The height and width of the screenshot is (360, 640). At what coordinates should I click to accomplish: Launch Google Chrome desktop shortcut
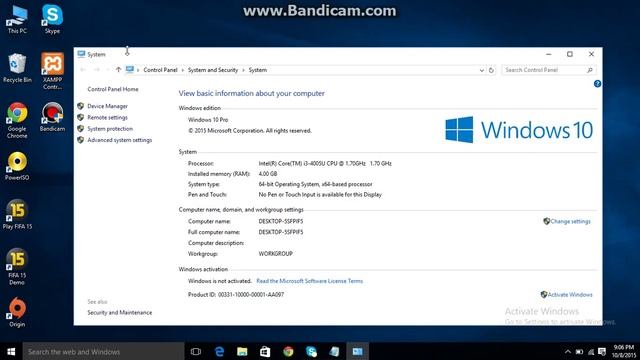pyautogui.click(x=17, y=120)
